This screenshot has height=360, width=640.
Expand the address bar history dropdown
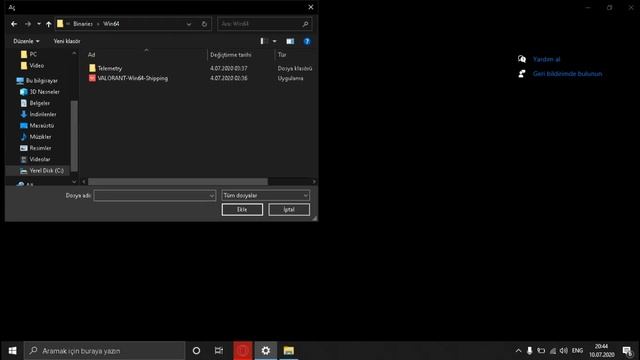tap(189, 24)
